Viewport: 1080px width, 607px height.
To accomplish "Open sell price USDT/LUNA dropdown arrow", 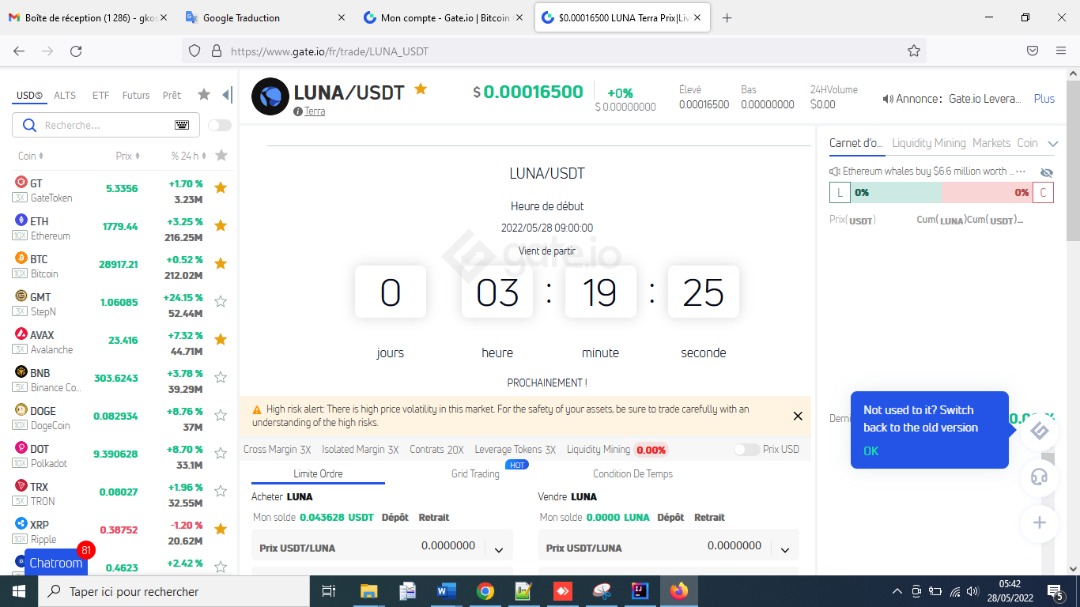I will [x=785, y=550].
